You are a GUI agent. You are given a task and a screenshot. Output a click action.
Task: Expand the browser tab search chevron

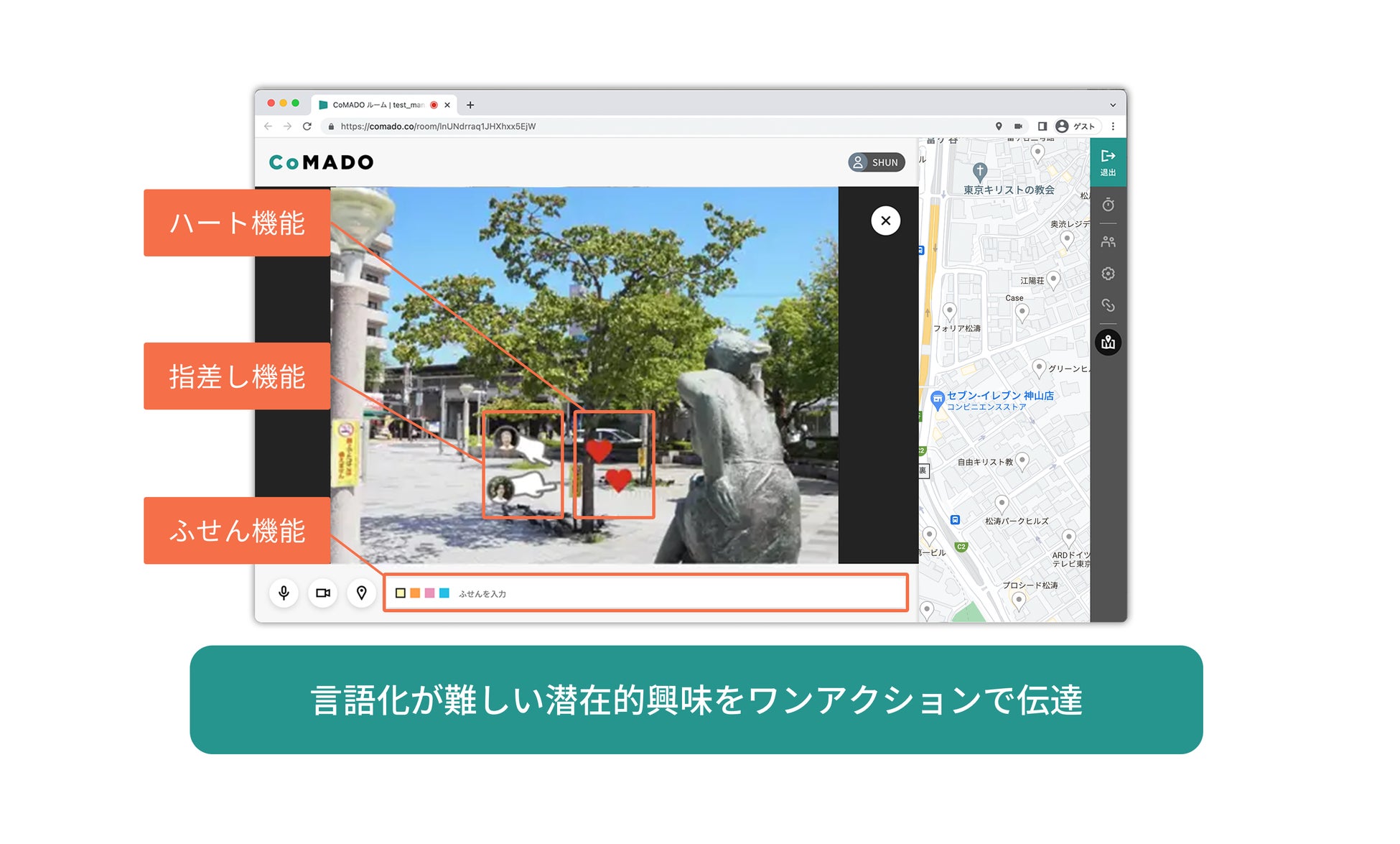click(1113, 105)
